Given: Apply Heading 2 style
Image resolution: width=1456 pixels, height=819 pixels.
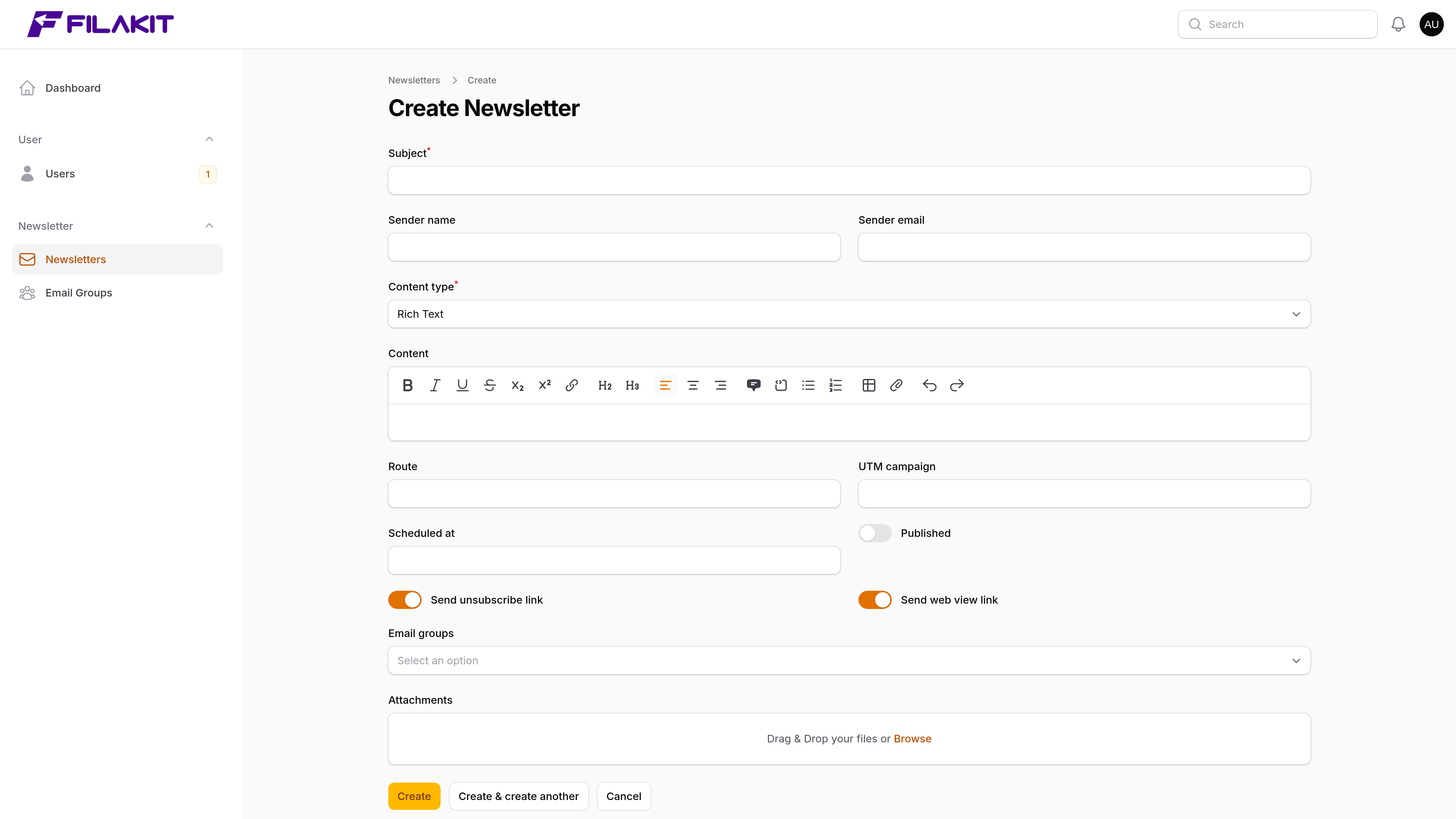Looking at the screenshot, I should (x=605, y=385).
